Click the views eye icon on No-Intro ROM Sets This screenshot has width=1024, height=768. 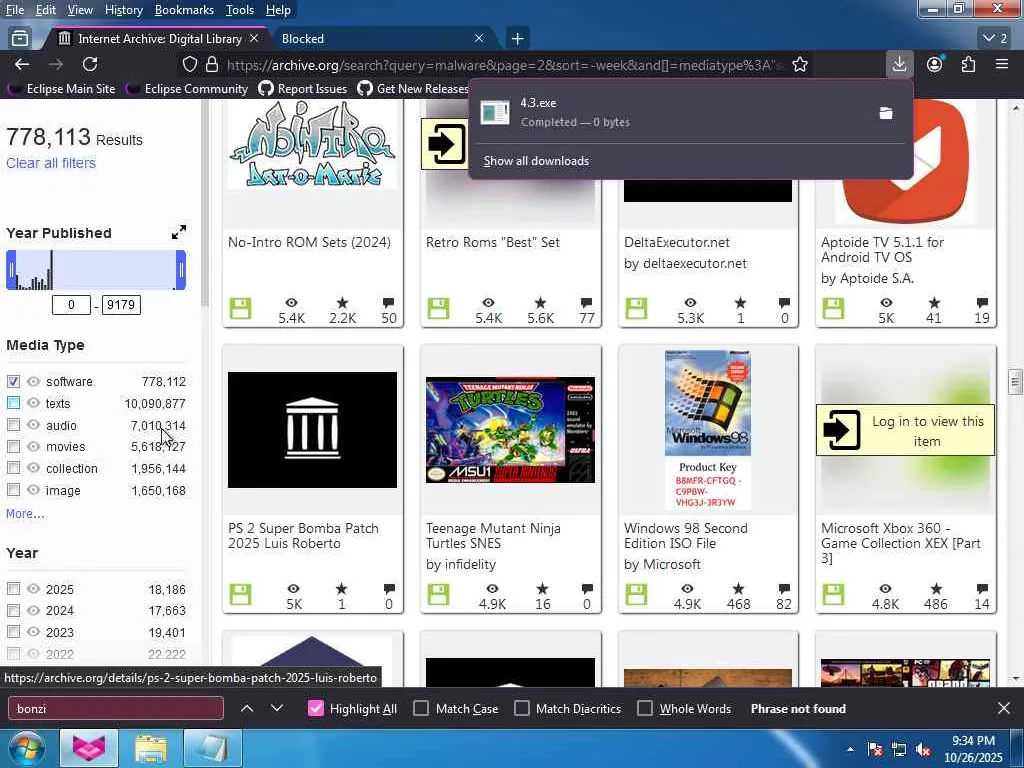291,302
